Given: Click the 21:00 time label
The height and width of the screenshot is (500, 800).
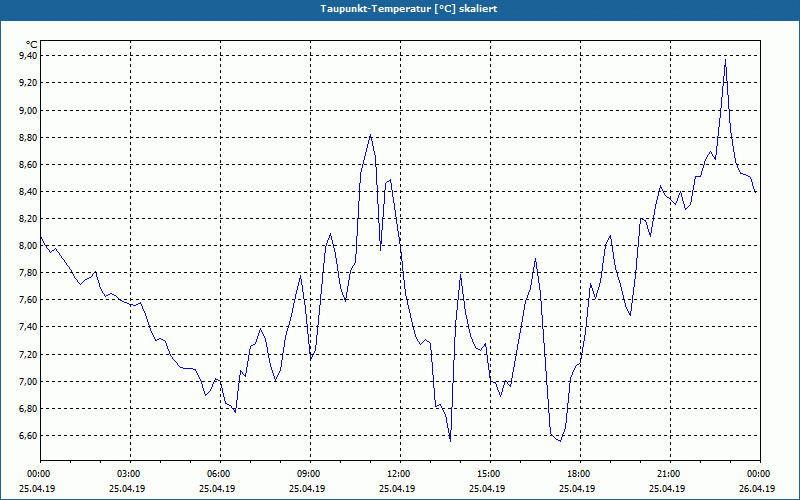Looking at the screenshot, I should pos(670,474).
